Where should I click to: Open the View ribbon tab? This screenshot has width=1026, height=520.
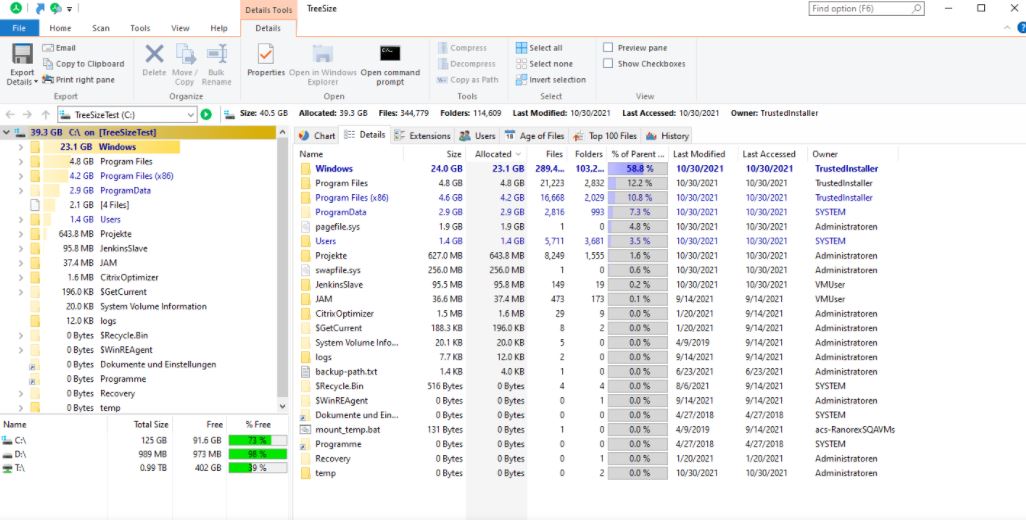[180, 28]
